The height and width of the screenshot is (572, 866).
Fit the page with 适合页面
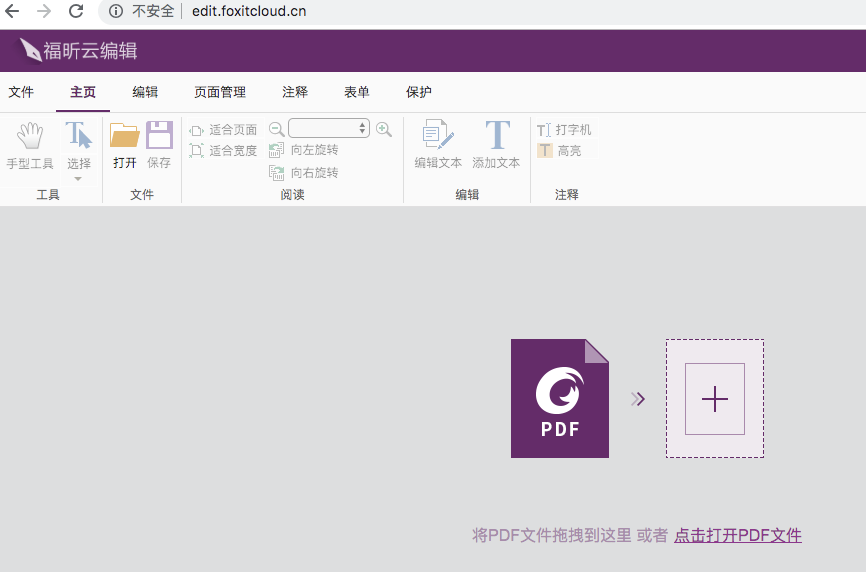pos(223,130)
